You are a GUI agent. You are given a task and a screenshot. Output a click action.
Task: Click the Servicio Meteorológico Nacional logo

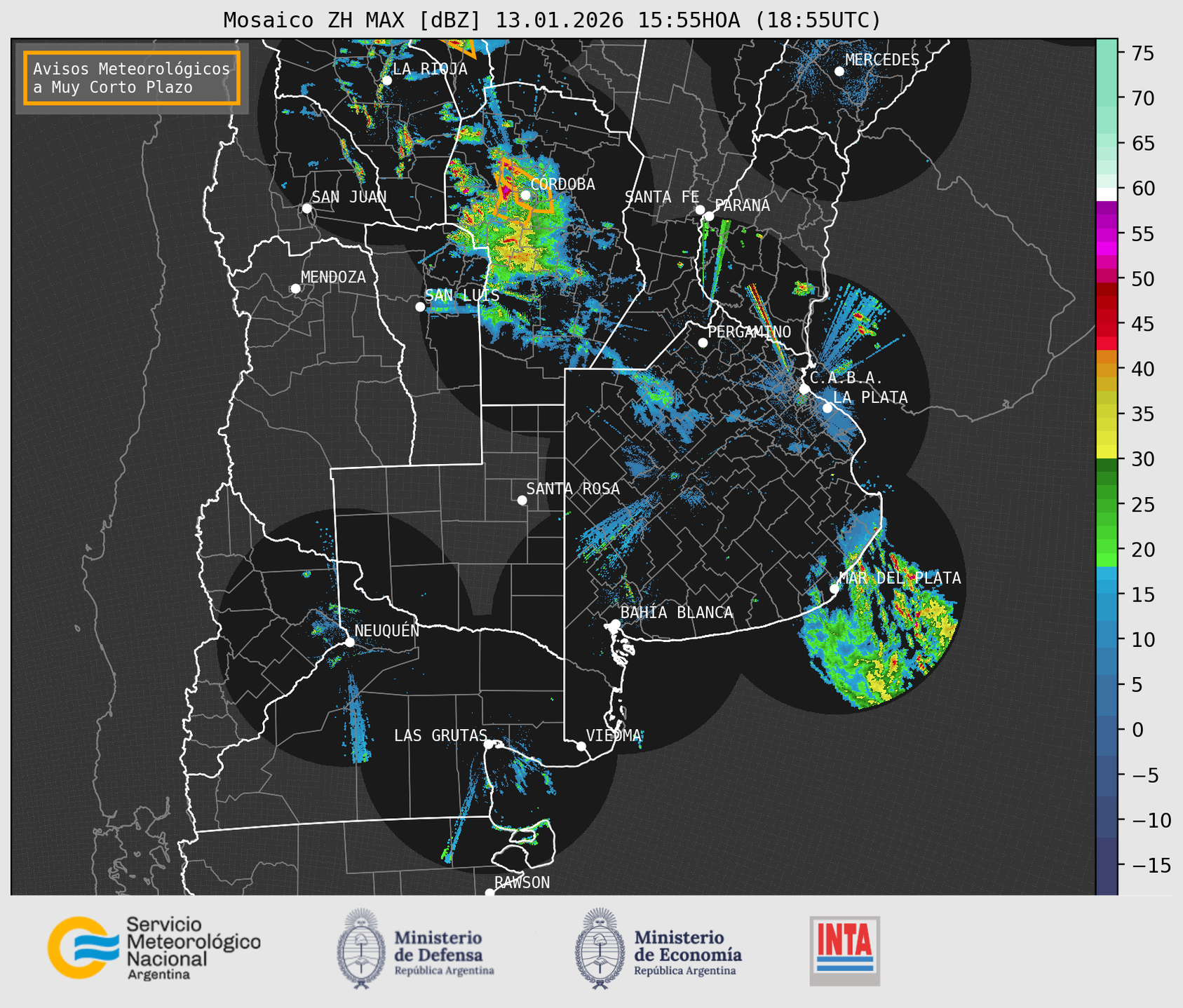pos(154,948)
